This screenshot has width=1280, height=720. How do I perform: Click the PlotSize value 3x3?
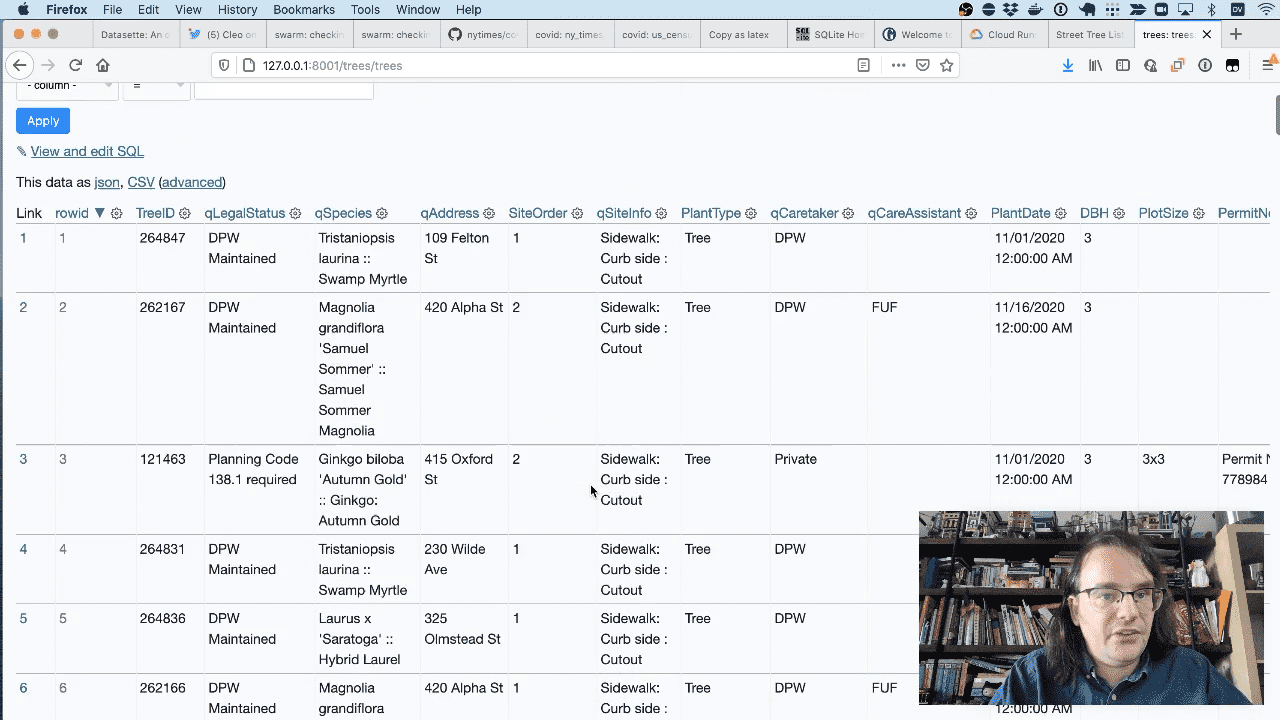[1153, 460]
